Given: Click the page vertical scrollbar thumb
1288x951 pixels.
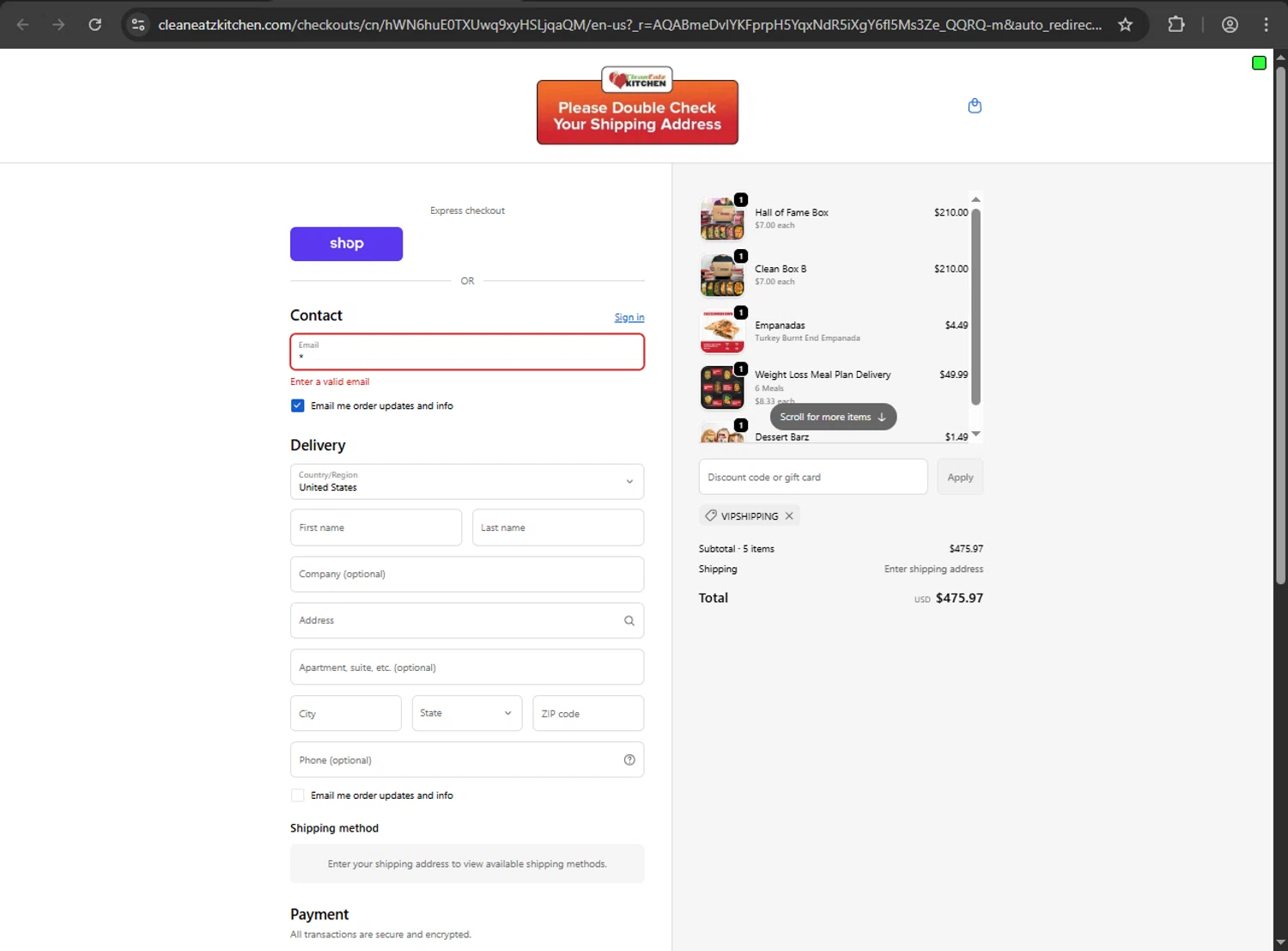Looking at the screenshot, I should point(1280,325).
